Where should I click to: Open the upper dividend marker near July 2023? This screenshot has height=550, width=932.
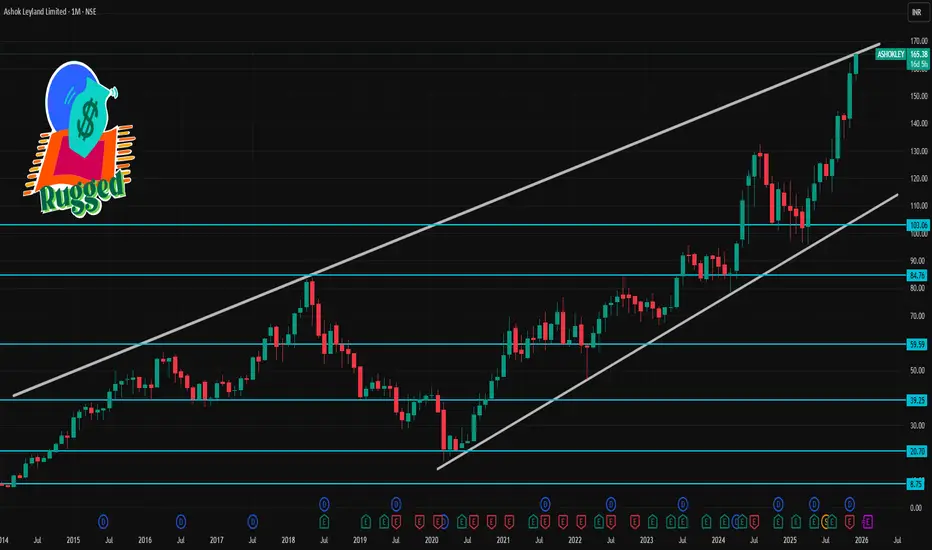click(683, 504)
